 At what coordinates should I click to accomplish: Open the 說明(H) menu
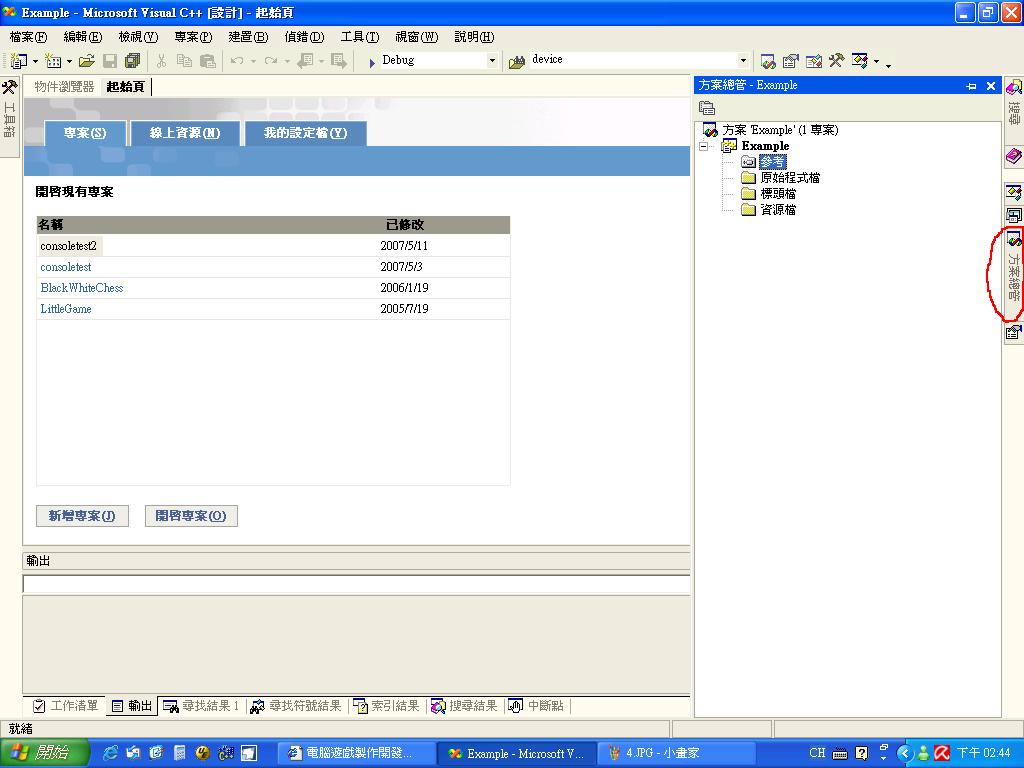click(474, 37)
